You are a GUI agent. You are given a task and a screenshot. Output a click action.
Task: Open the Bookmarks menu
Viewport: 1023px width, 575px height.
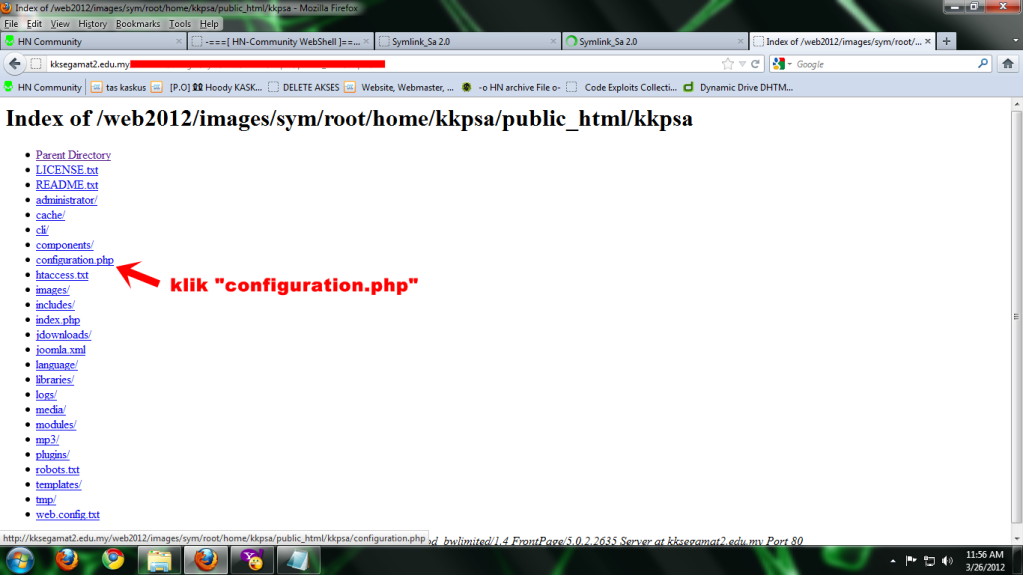point(137,23)
